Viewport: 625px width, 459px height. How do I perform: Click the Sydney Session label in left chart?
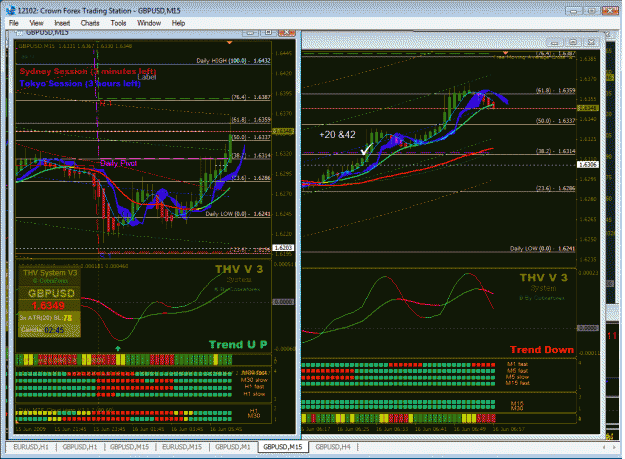point(88,72)
